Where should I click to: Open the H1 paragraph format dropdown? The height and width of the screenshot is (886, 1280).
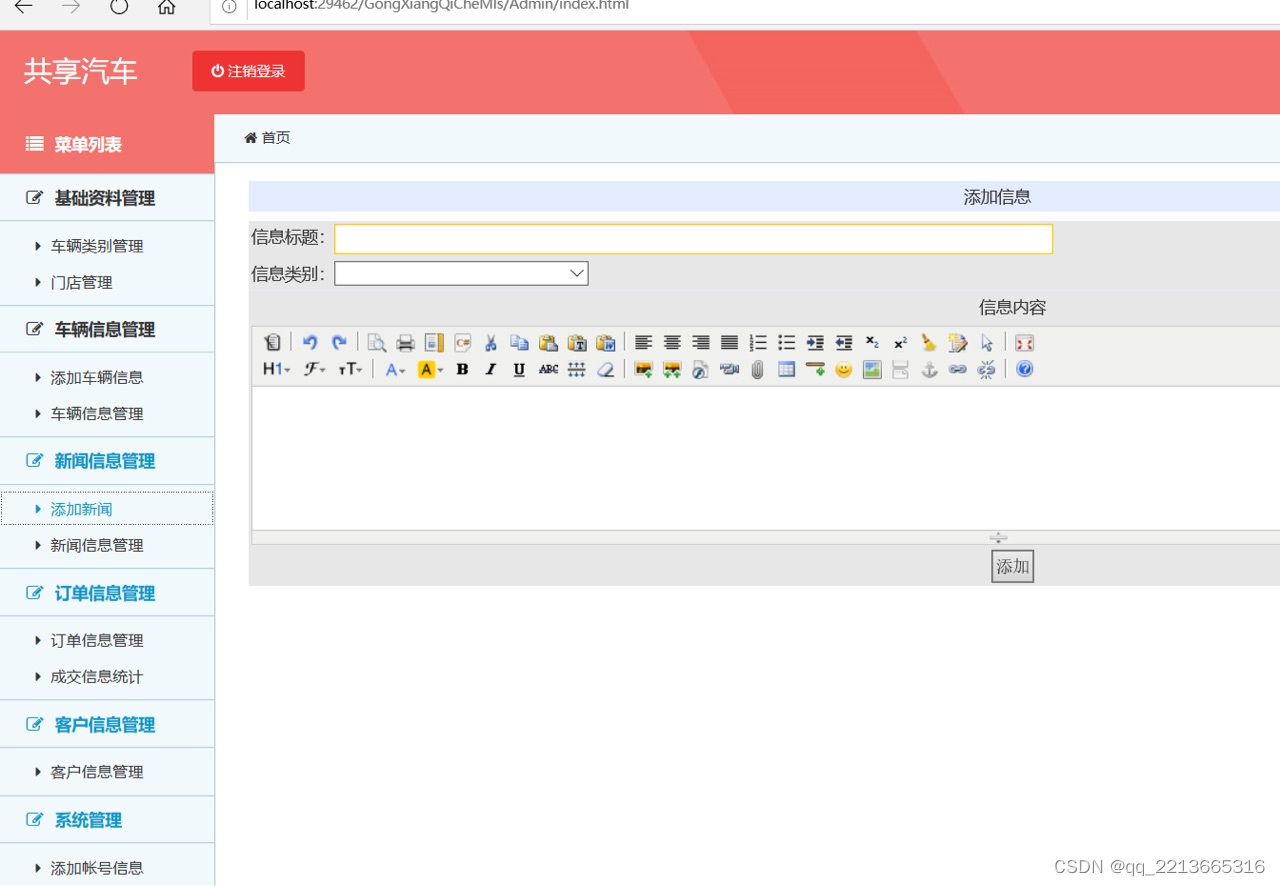(x=277, y=369)
